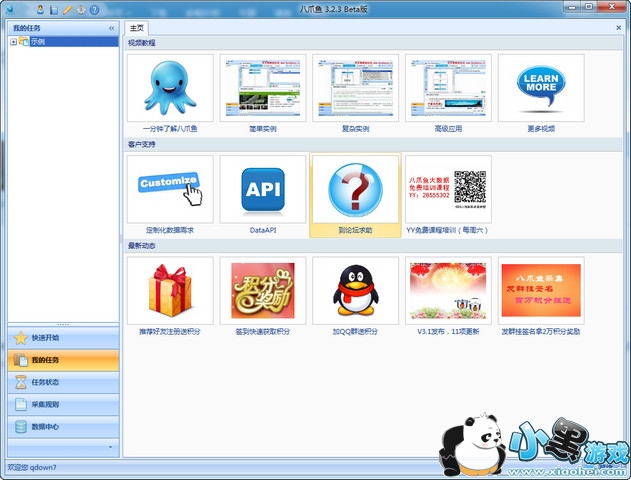Click the pencil edit icon in toolbar
Screen dimensions: 631x480
click(67, 9)
